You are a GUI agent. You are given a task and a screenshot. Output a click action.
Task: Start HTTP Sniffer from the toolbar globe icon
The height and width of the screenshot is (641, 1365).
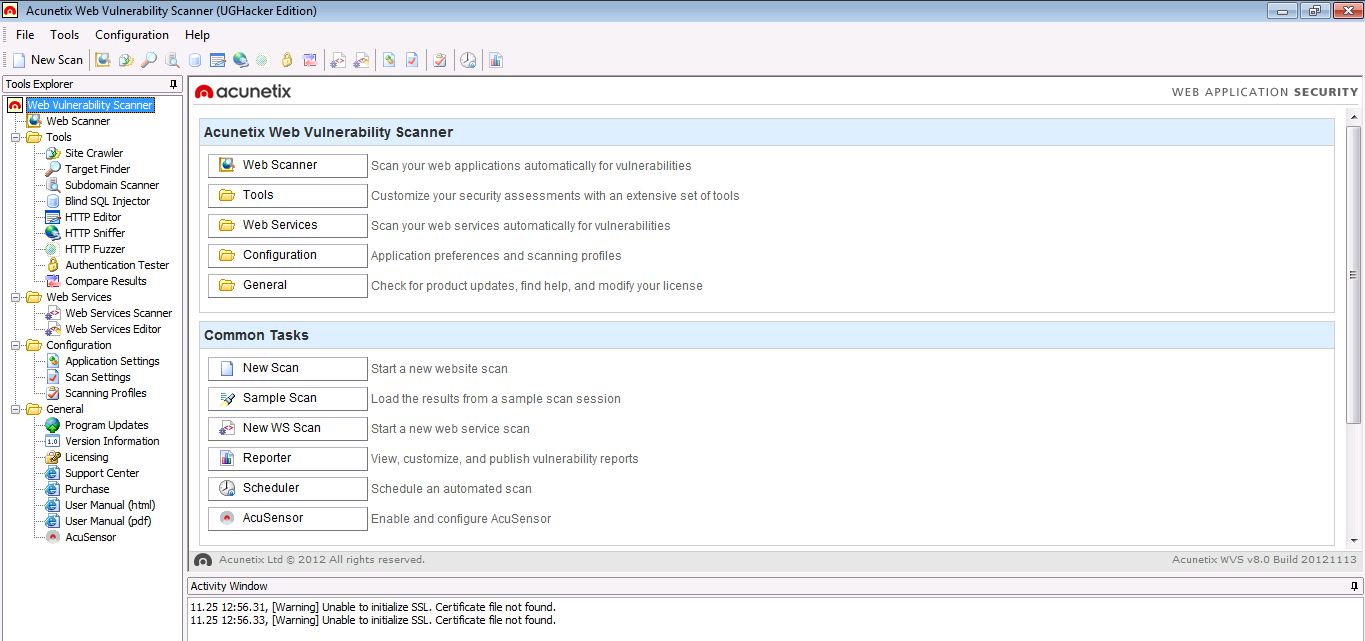(x=240, y=60)
